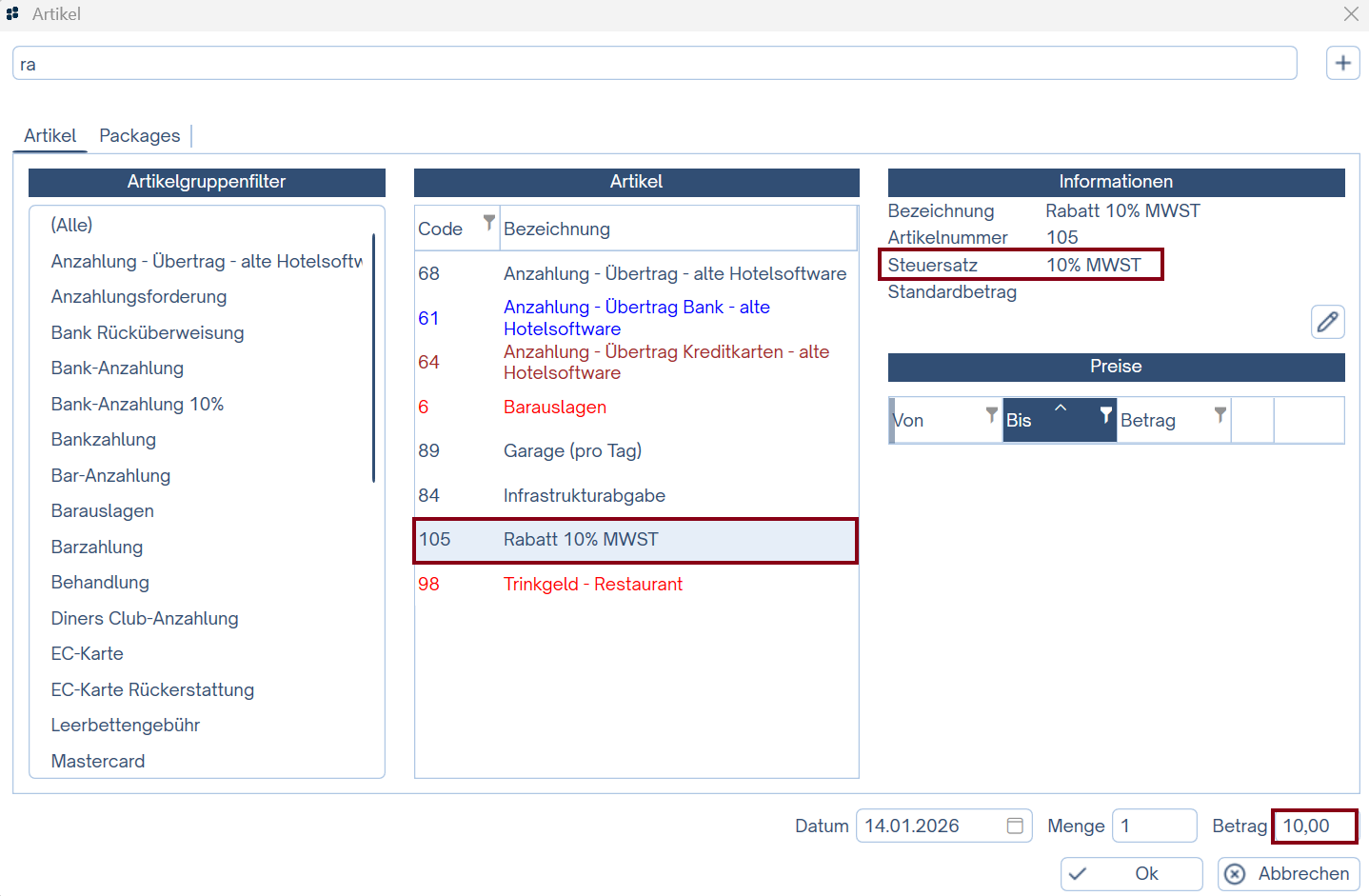Click the filter icon on Bis column
Viewport: 1369px width, 896px height.
coord(1105,414)
